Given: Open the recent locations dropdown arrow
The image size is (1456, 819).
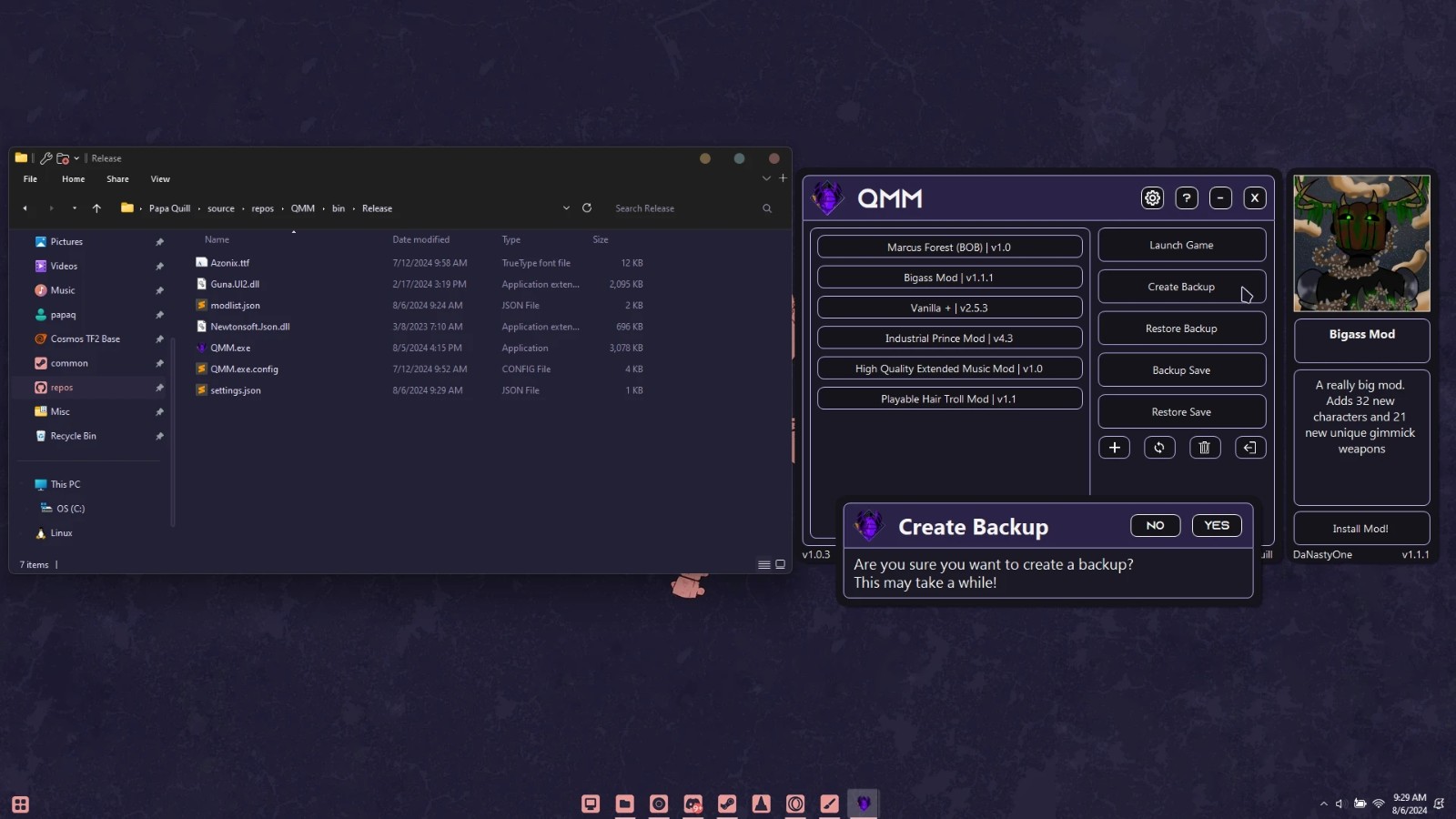Looking at the screenshot, I should [75, 208].
